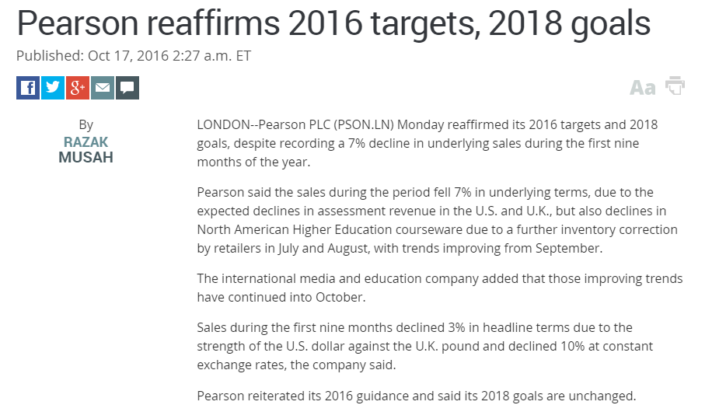This screenshot has height=412, width=726.
Task: Share via Google+ icon
Action: coord(78,87)
